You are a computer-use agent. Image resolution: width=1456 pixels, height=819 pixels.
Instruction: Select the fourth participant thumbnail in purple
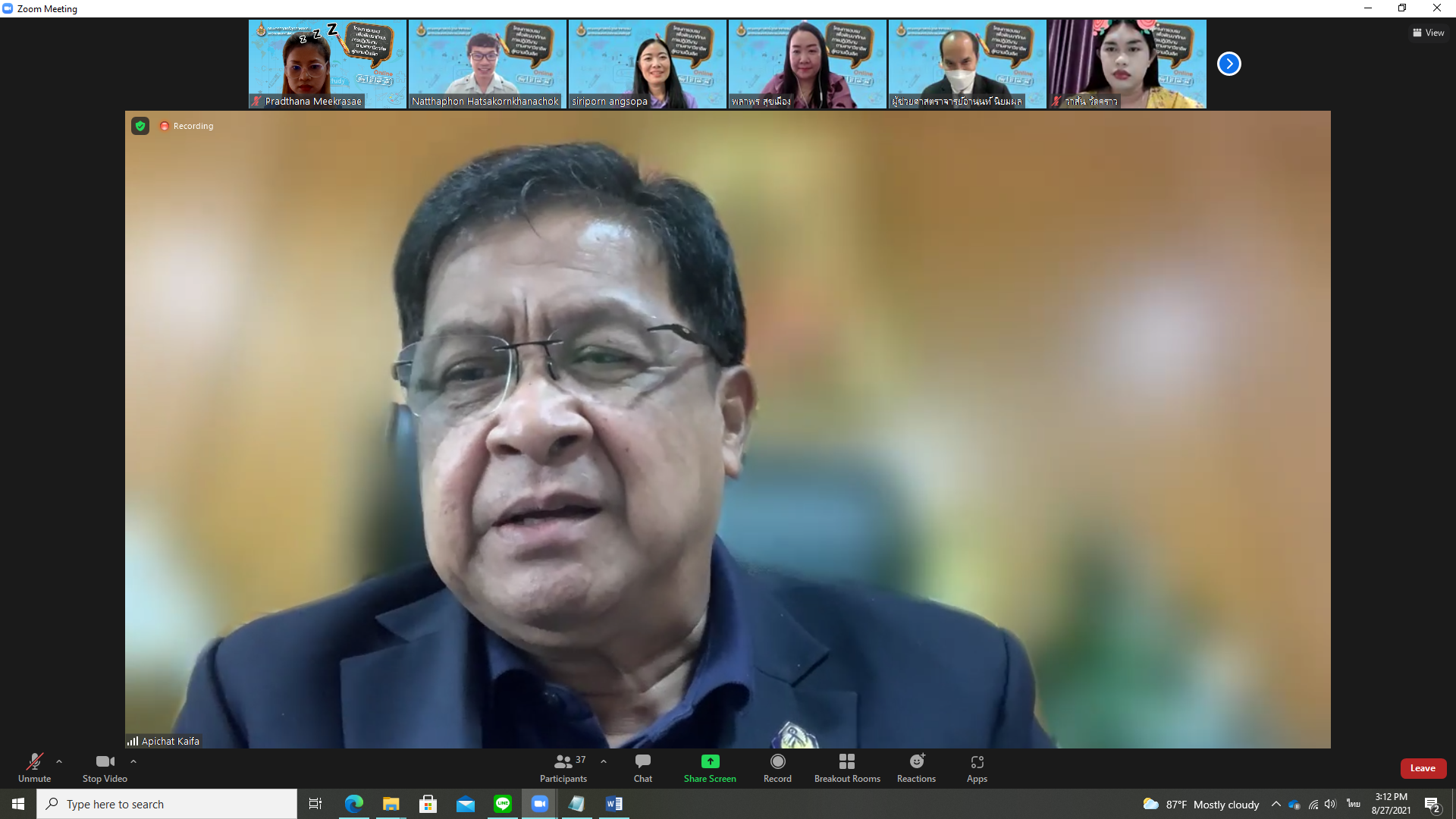pyautogui.click(x=808, y=64)
